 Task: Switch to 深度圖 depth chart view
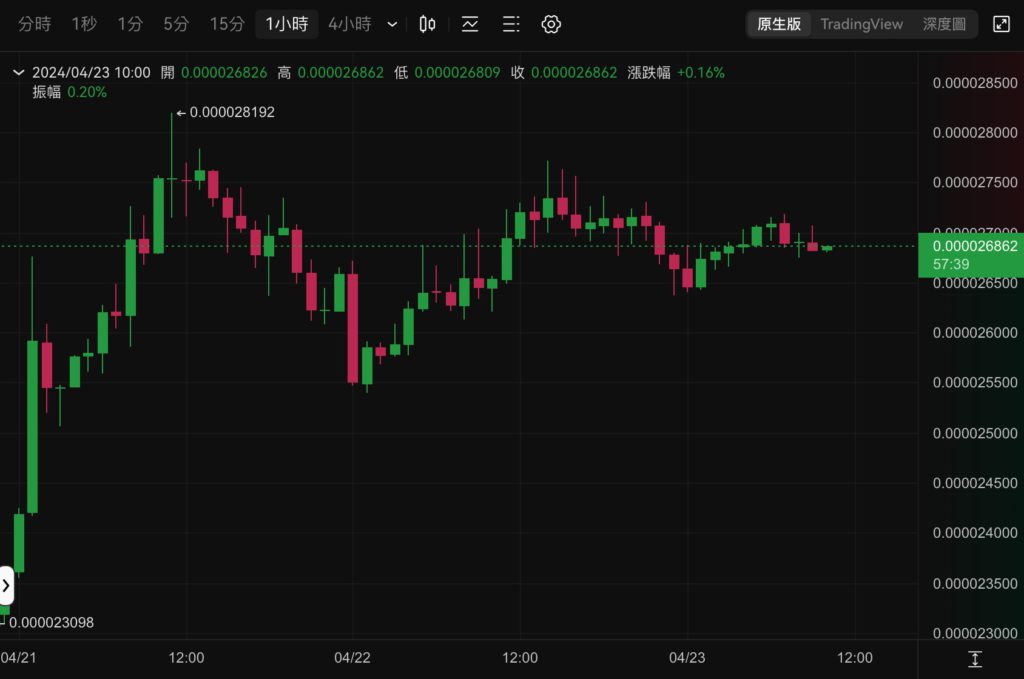point(944,24)
